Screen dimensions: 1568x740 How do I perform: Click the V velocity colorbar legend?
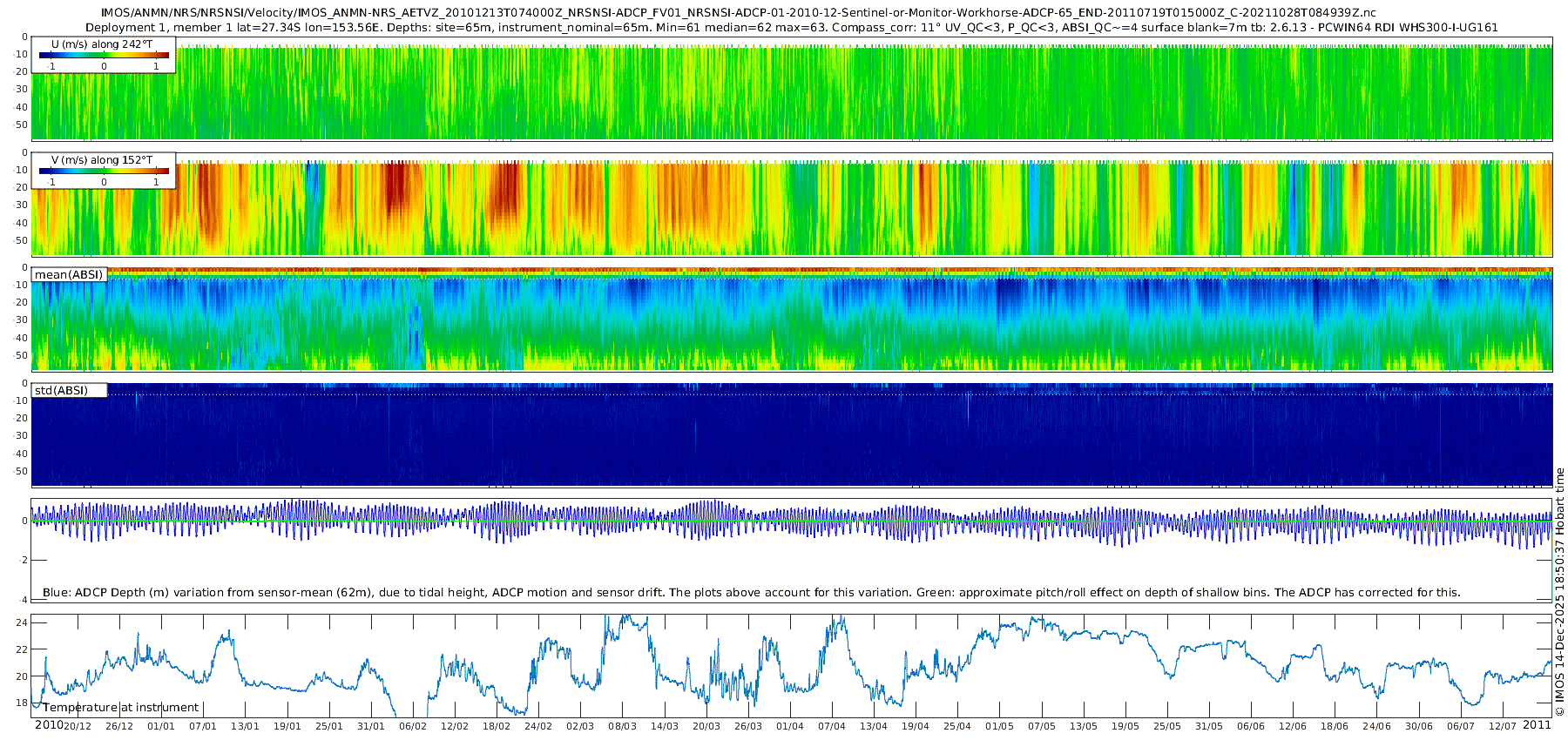pyautogui.click(x=104, y=172)
